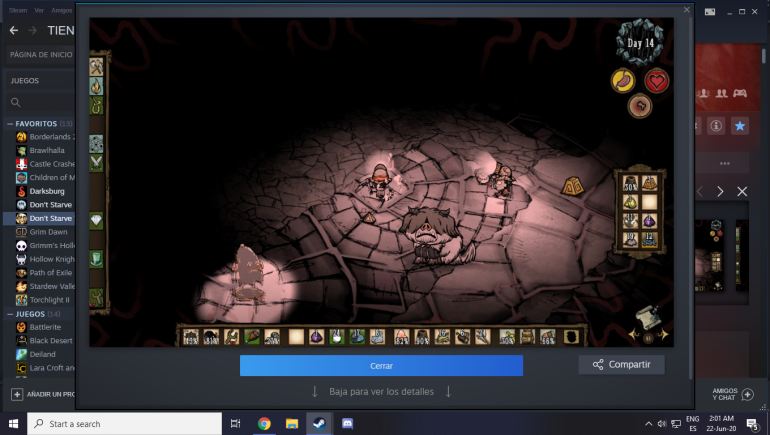Viewport: 770px width, 435px height.
Task: Click the library search magnifier icon
Action: [16, 102]
